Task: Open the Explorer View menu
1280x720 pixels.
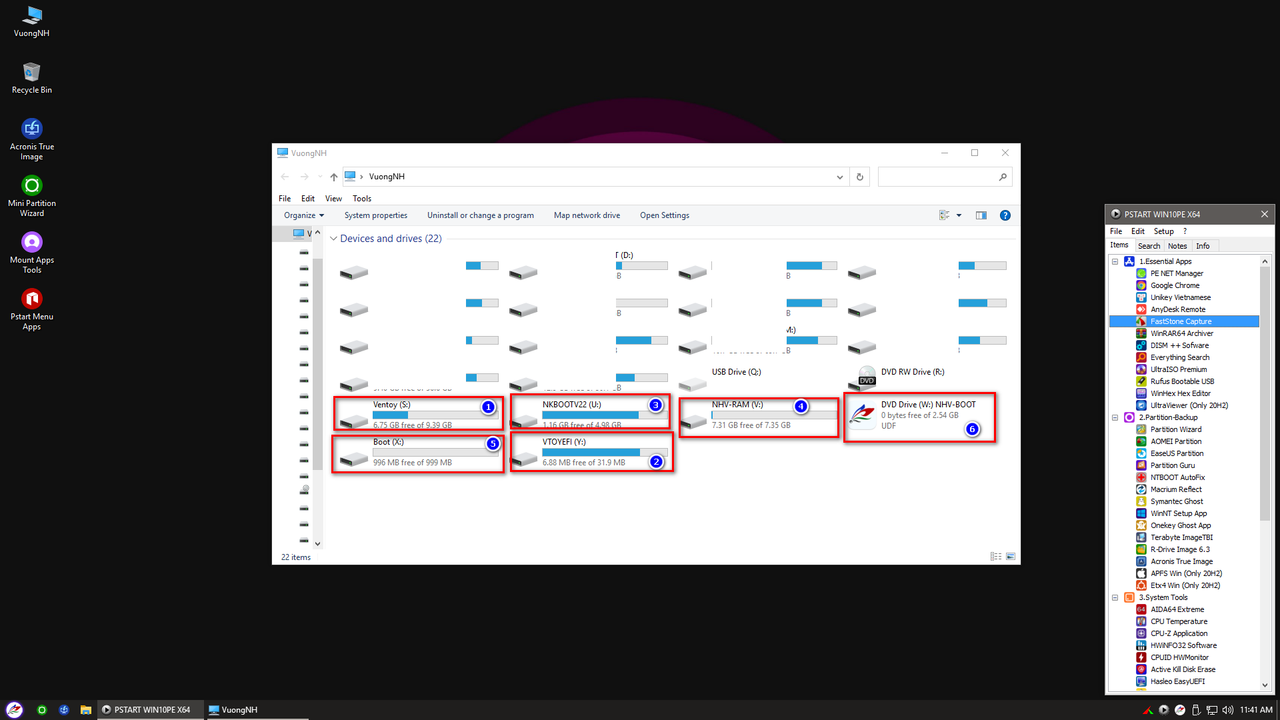Action: tap(333, 199)
